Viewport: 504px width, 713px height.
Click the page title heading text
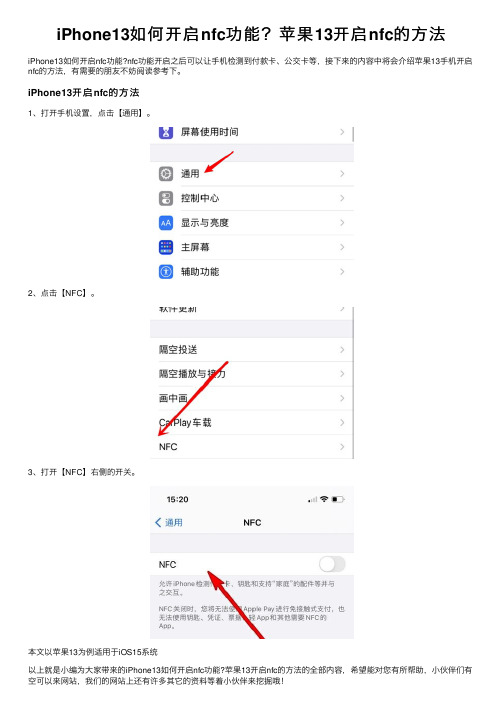click(x=251, y=35)
